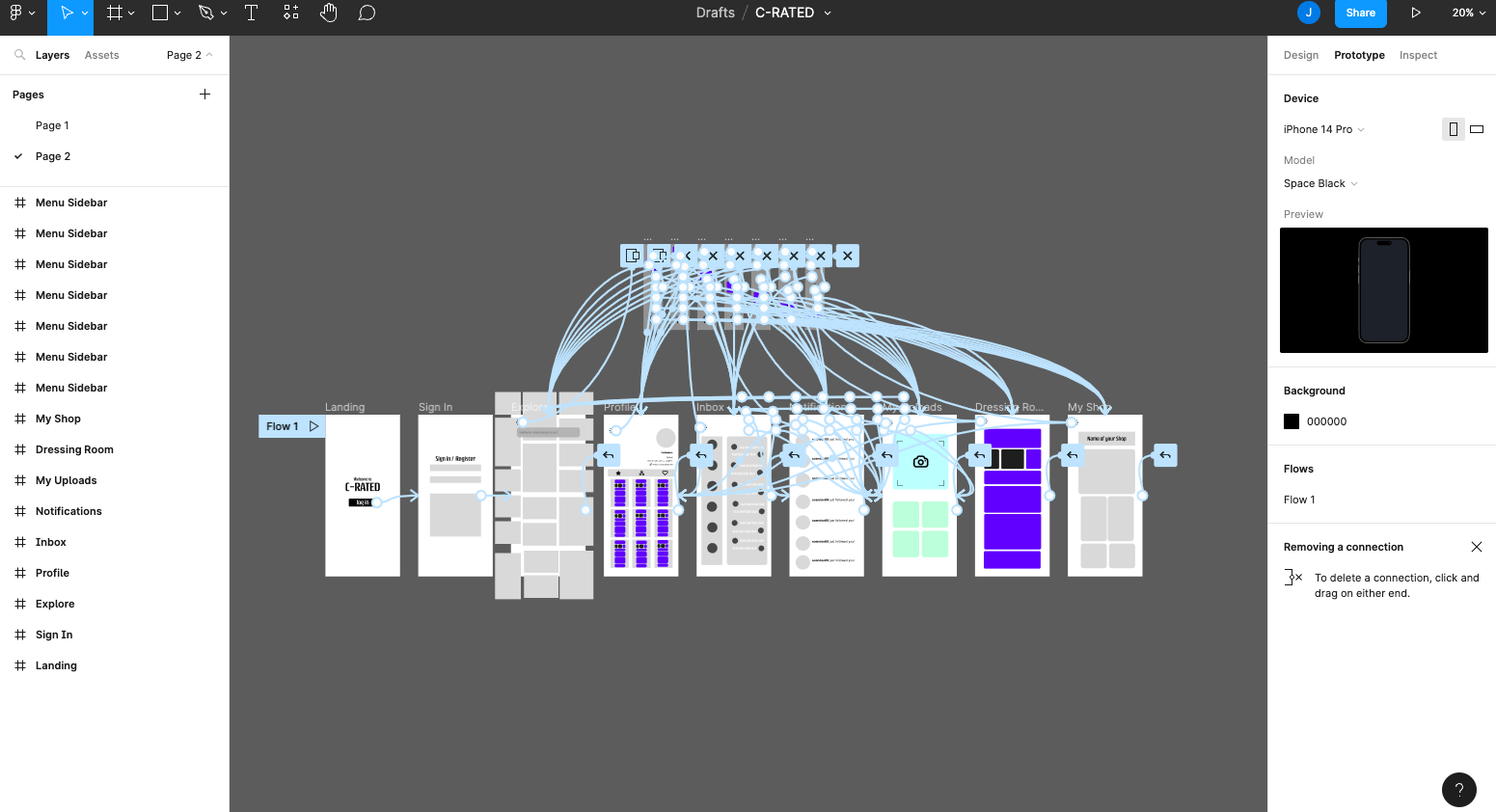Viewport: 1496px width, 812px height.
Task: Select the Pen tool
Action: pos(205,13)
